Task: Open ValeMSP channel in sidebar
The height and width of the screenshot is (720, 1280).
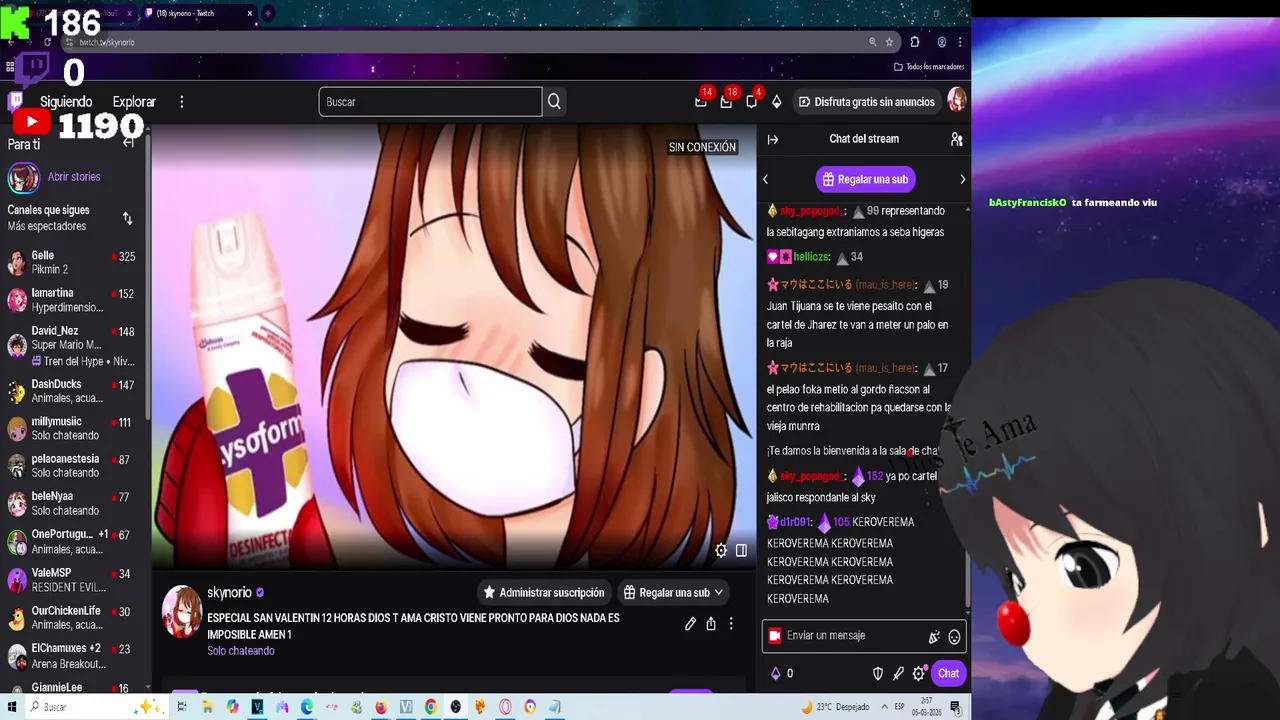Action: tap(72, 580)
